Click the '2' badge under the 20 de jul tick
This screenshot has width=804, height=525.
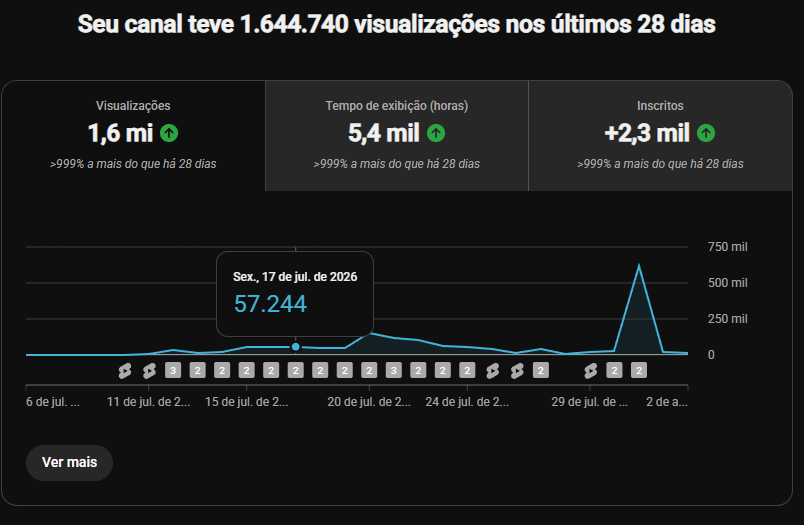coord(369,370)
